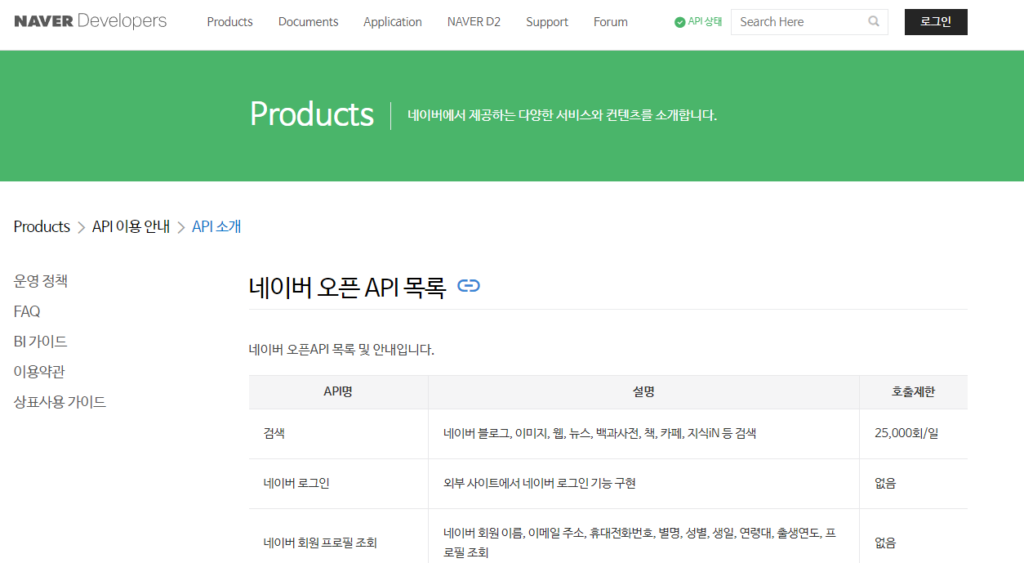Click the 네이버 블로그, 이미지, 웹 search description
The width and height of the screenshot is (1024, 563).
click(600, 433)
